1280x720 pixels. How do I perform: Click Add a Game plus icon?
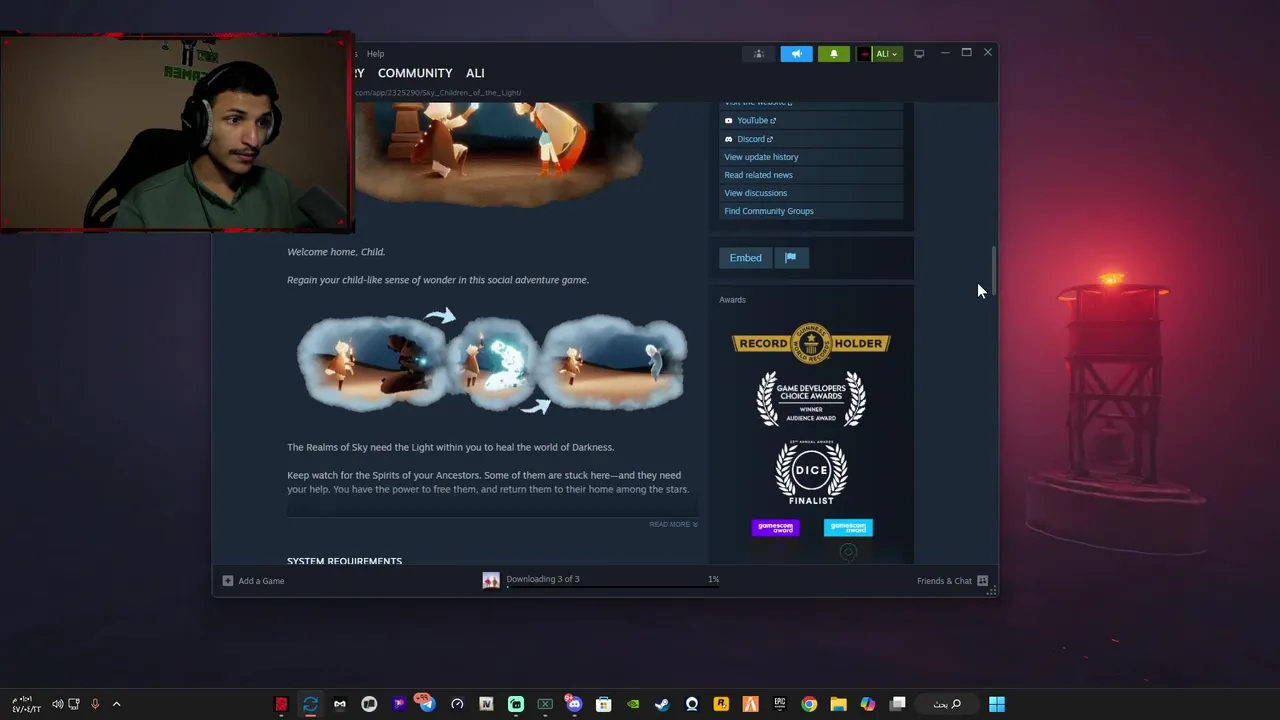[228, 581]
